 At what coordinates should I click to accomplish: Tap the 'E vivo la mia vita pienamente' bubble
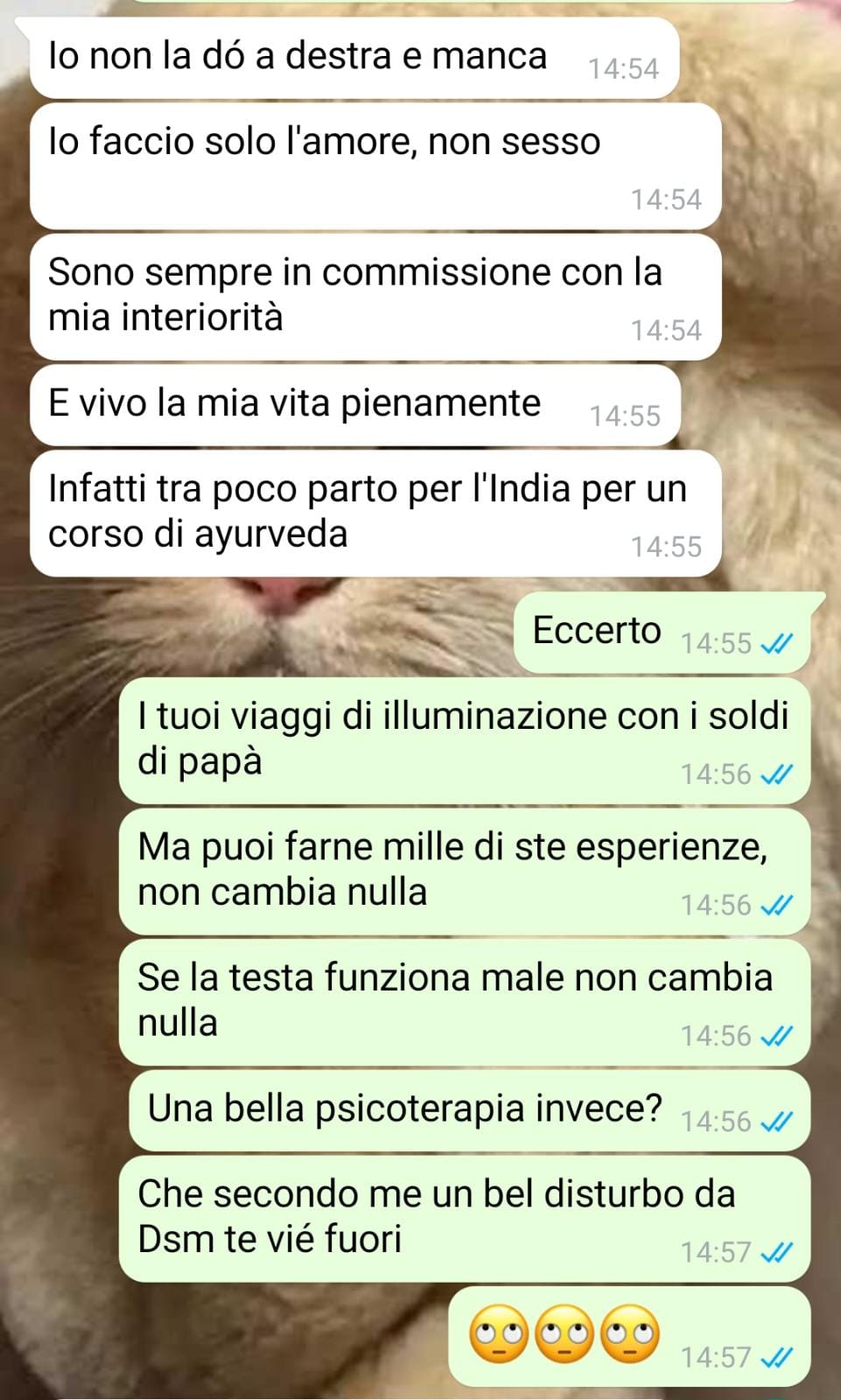355,404
